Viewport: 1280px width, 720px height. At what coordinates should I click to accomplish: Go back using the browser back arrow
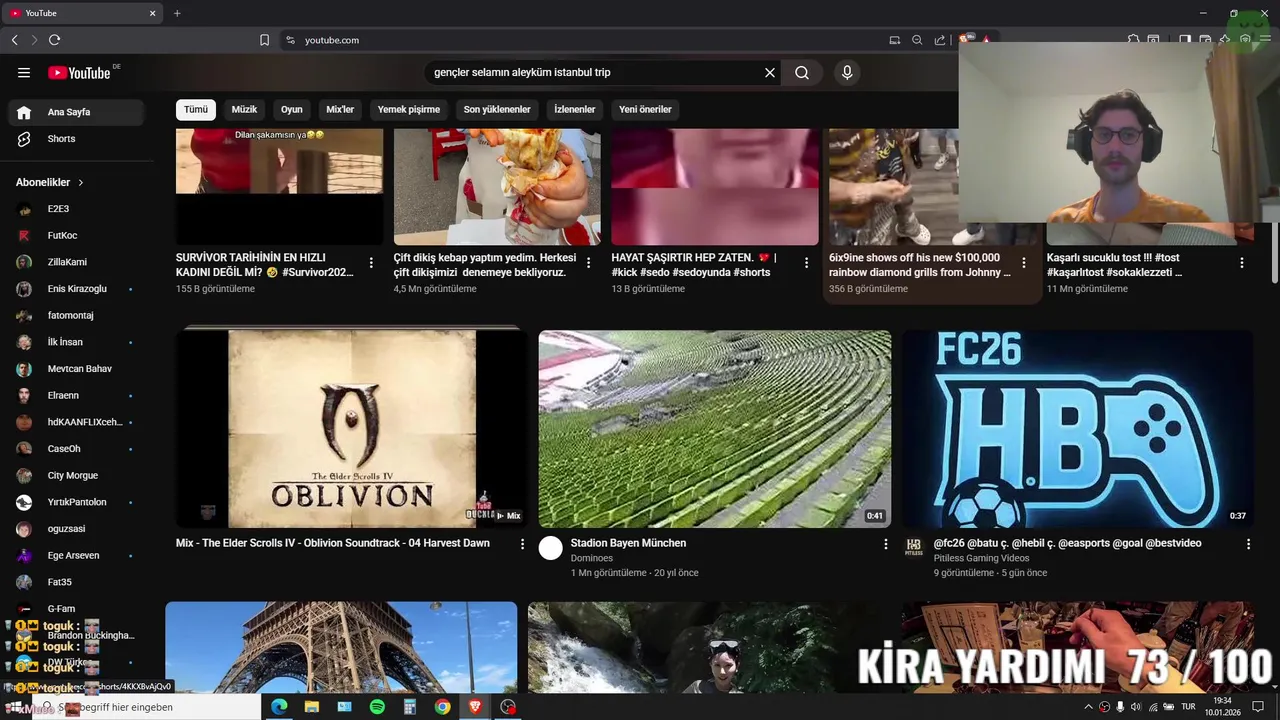(x=14, y=40)
